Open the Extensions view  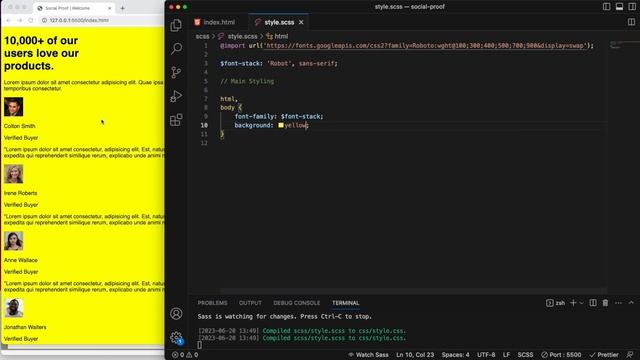176,120
